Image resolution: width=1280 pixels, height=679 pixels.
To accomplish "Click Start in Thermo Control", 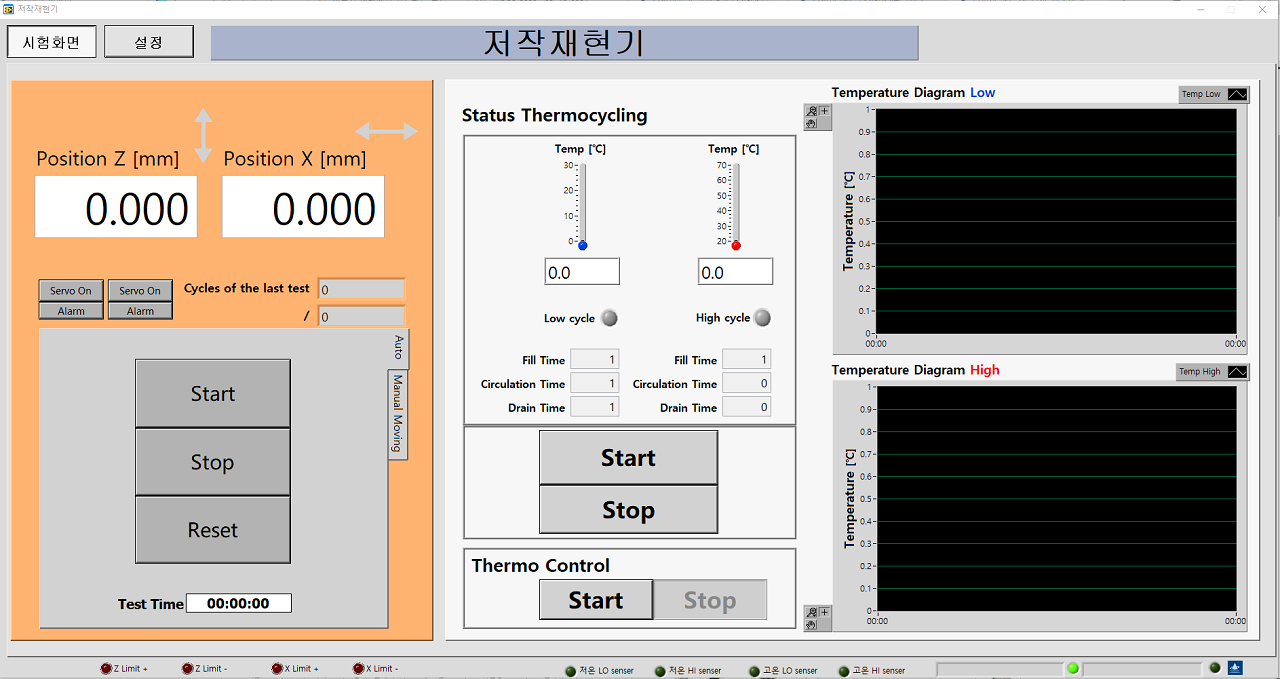I will click(596, 600).
